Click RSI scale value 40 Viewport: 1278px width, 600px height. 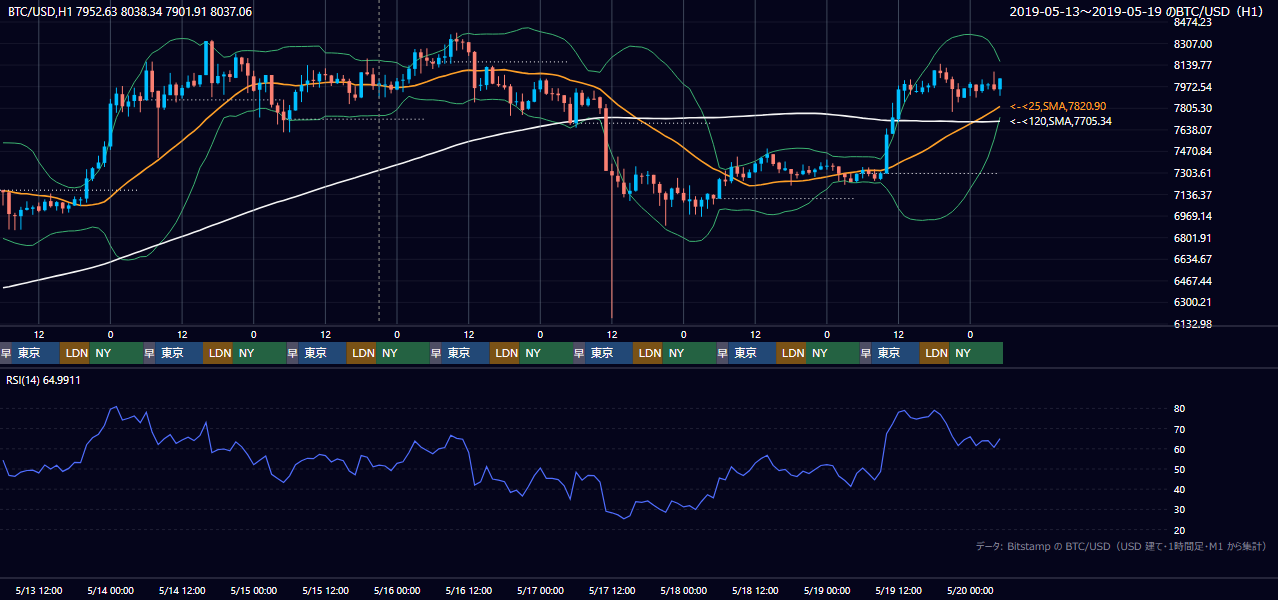(x=1180, y=489)
